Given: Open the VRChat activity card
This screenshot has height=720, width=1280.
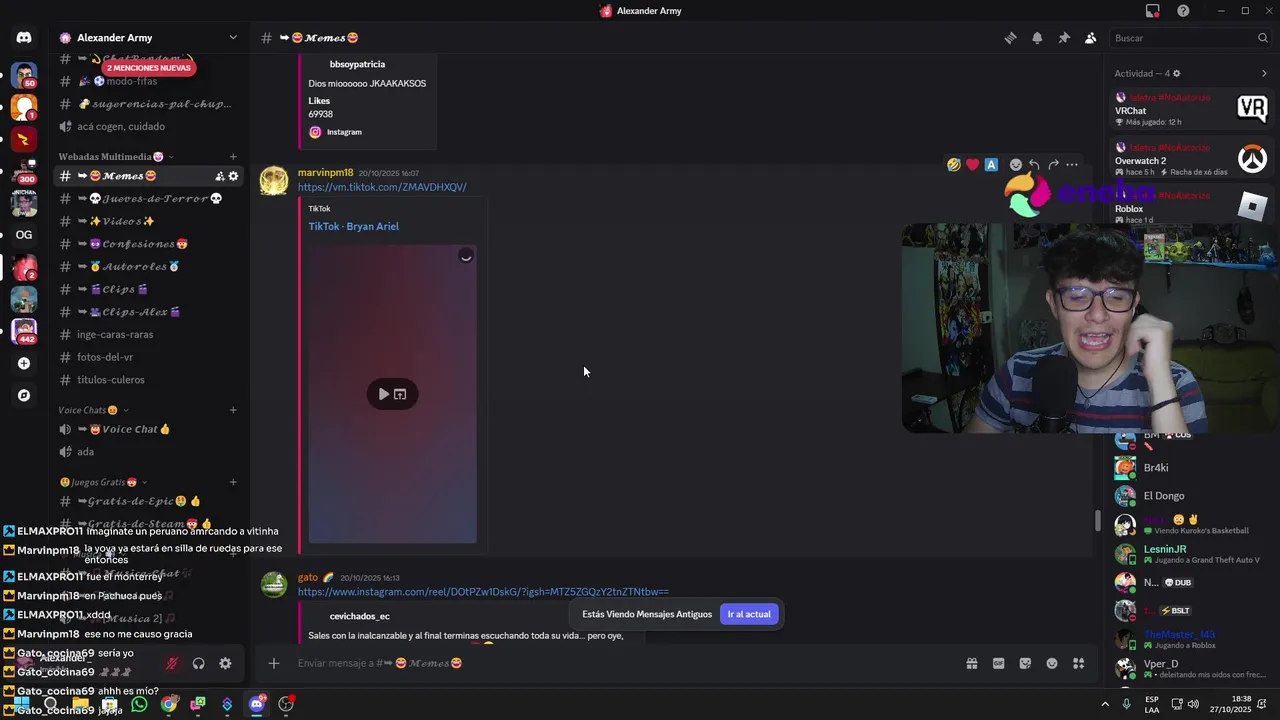Looking at the screenshot, I should pyautogui.click(x=1191, y=108).
